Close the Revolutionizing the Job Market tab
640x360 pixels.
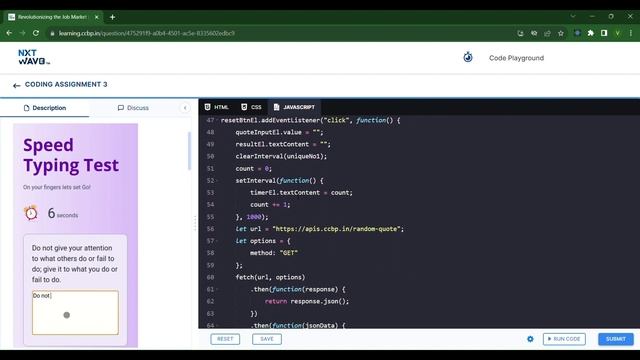96,17
